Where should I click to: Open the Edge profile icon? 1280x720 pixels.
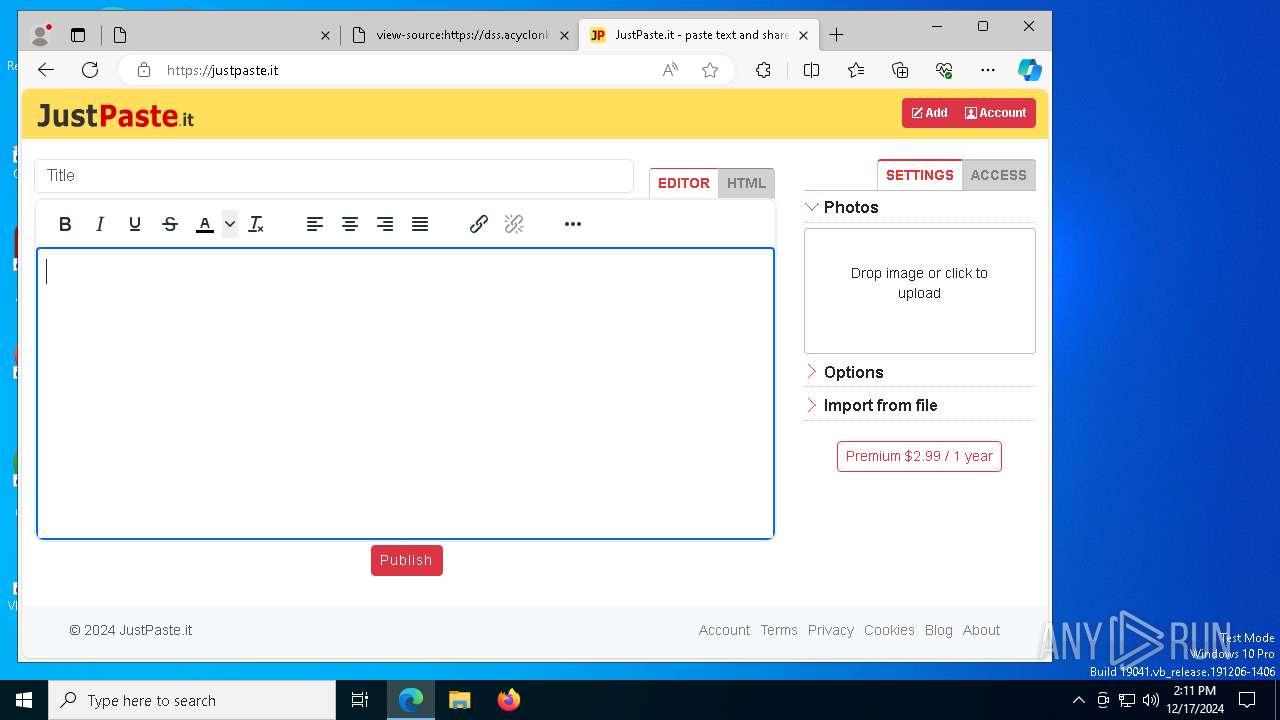[x=41, y=35]
